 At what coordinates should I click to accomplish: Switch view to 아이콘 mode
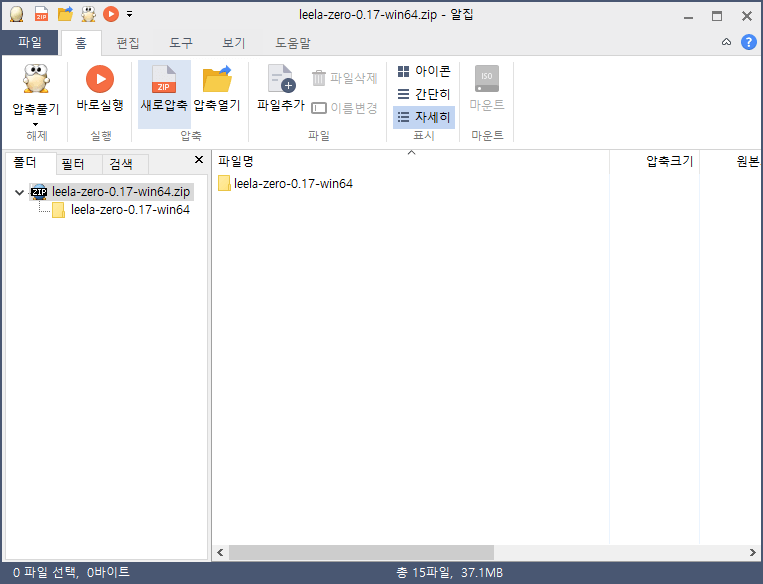(x=424, y=72)
